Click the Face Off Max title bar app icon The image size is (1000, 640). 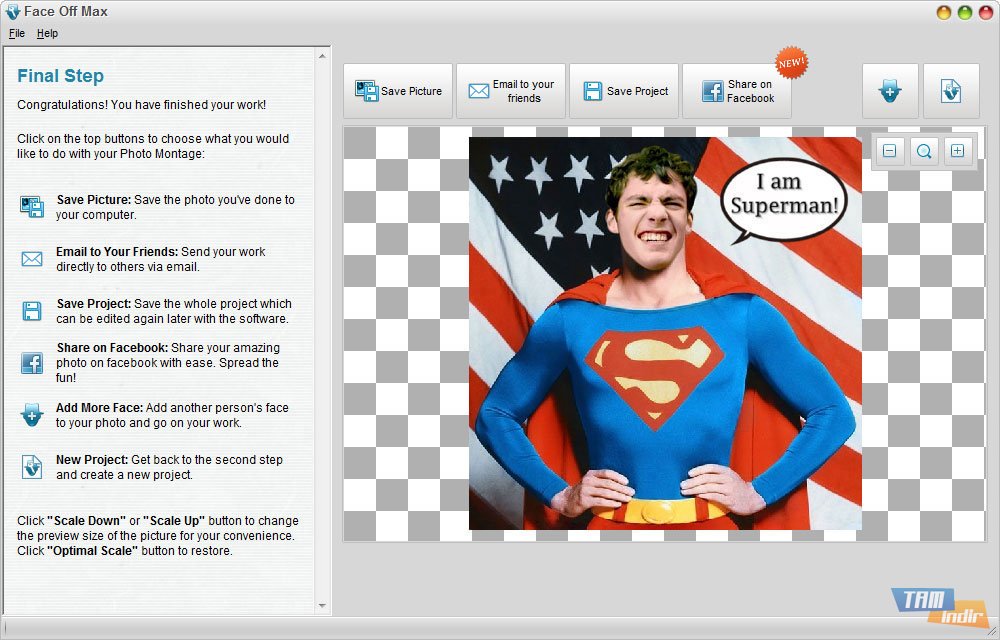click(x=12, y=11)
